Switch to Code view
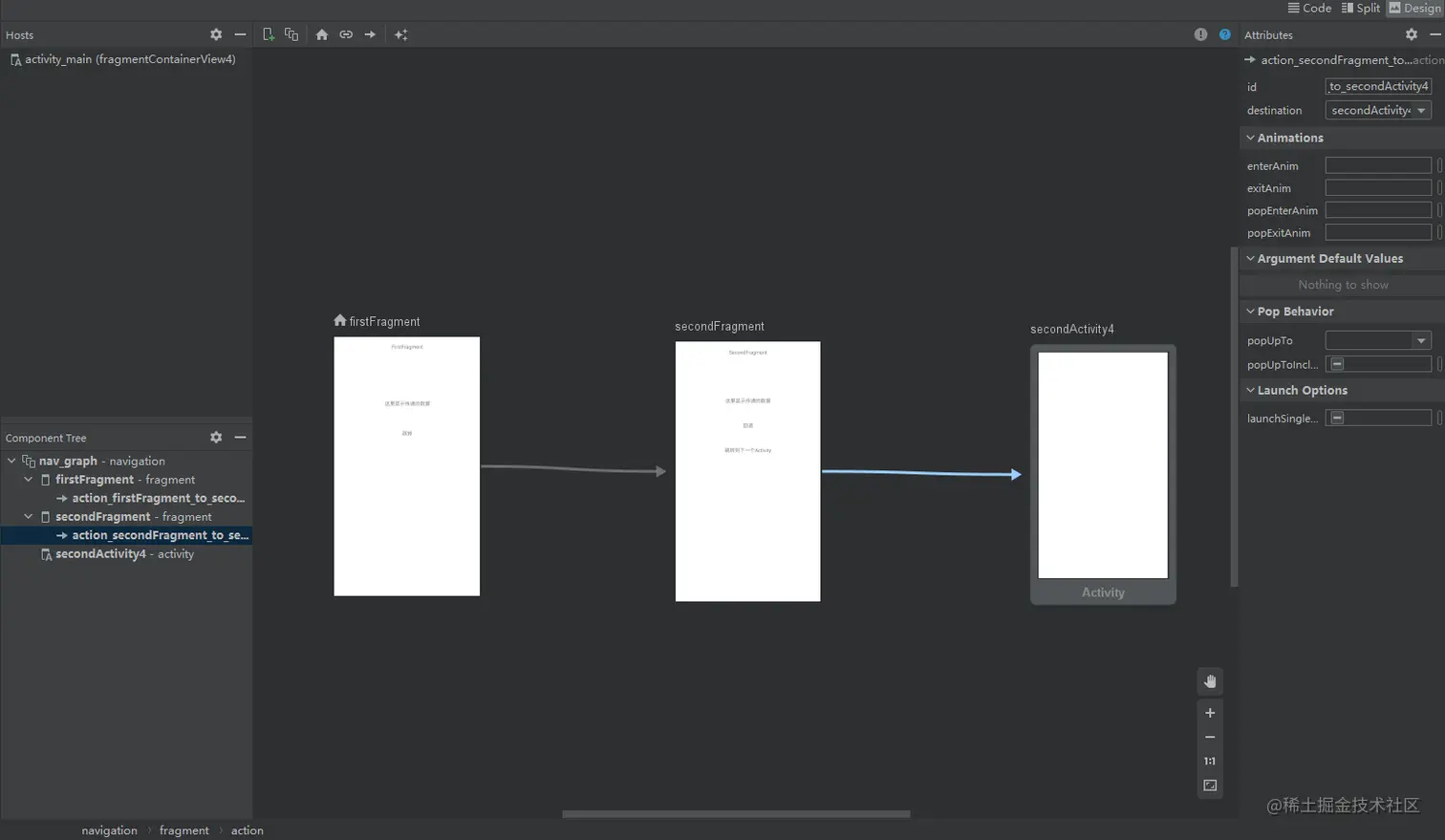Image resolution: width=1445 pixels, height=840 pixels. pyautogui.click(x=1309, y=8)
